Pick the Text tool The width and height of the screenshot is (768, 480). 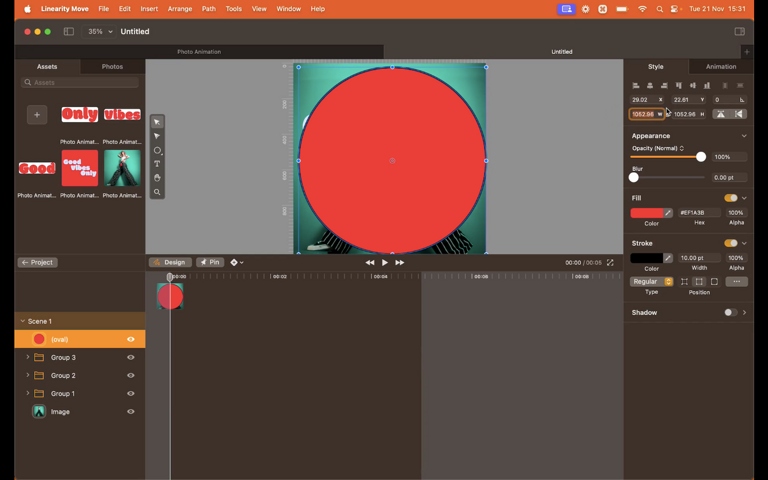point(157,164)
